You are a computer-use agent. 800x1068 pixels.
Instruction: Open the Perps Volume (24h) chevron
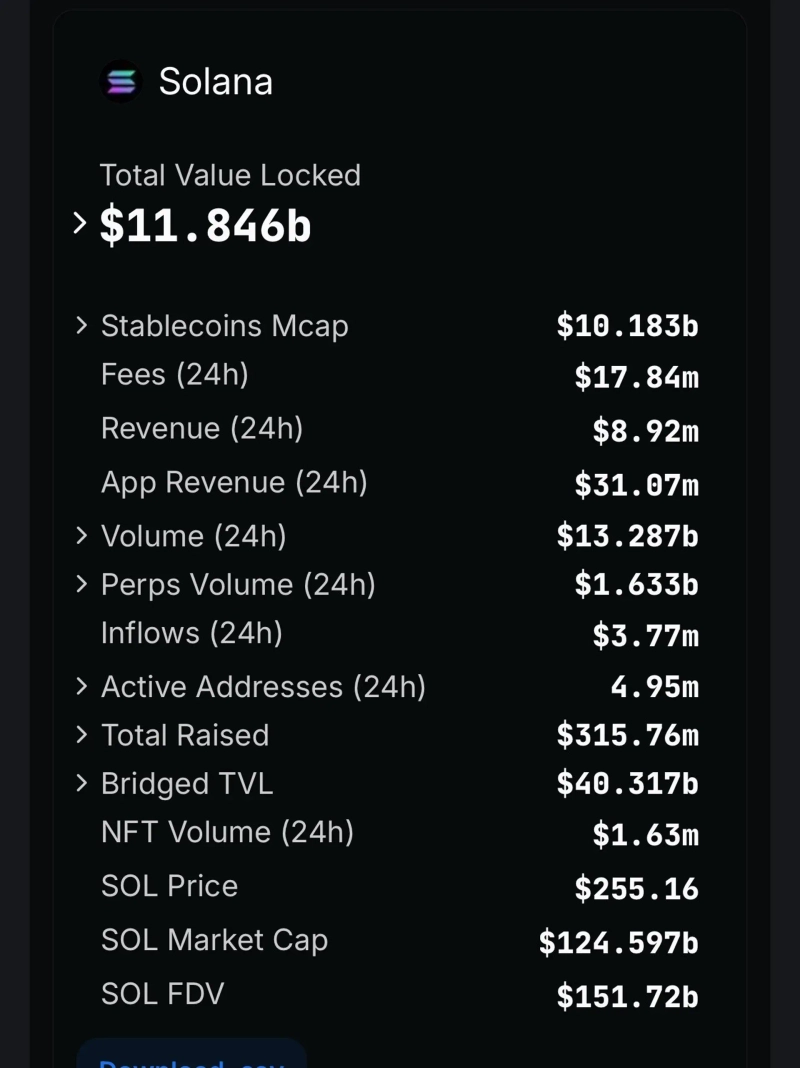(82, 584)
